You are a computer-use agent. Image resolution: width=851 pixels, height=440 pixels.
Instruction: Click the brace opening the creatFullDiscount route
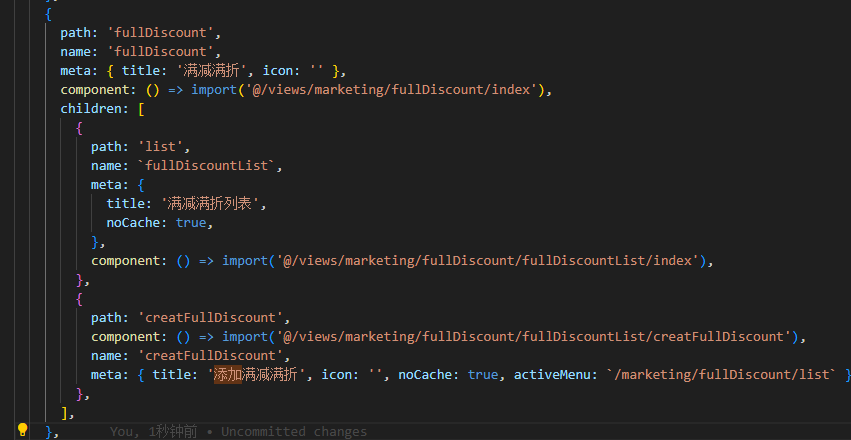pyautogui.click(x=80, y=299)
